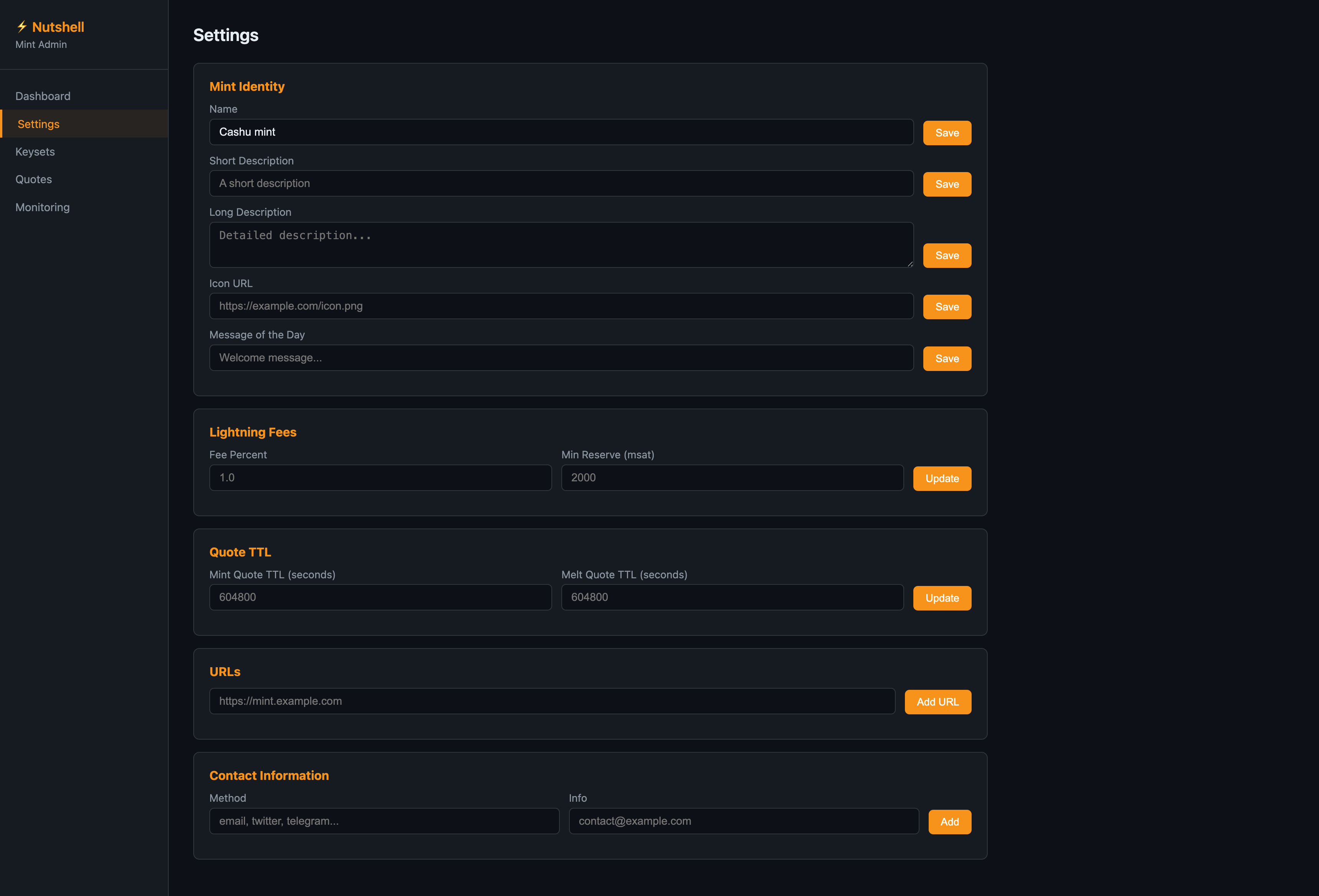Click the contact Method input field
Screen dimensions: 1319x896
click(384, 821)
